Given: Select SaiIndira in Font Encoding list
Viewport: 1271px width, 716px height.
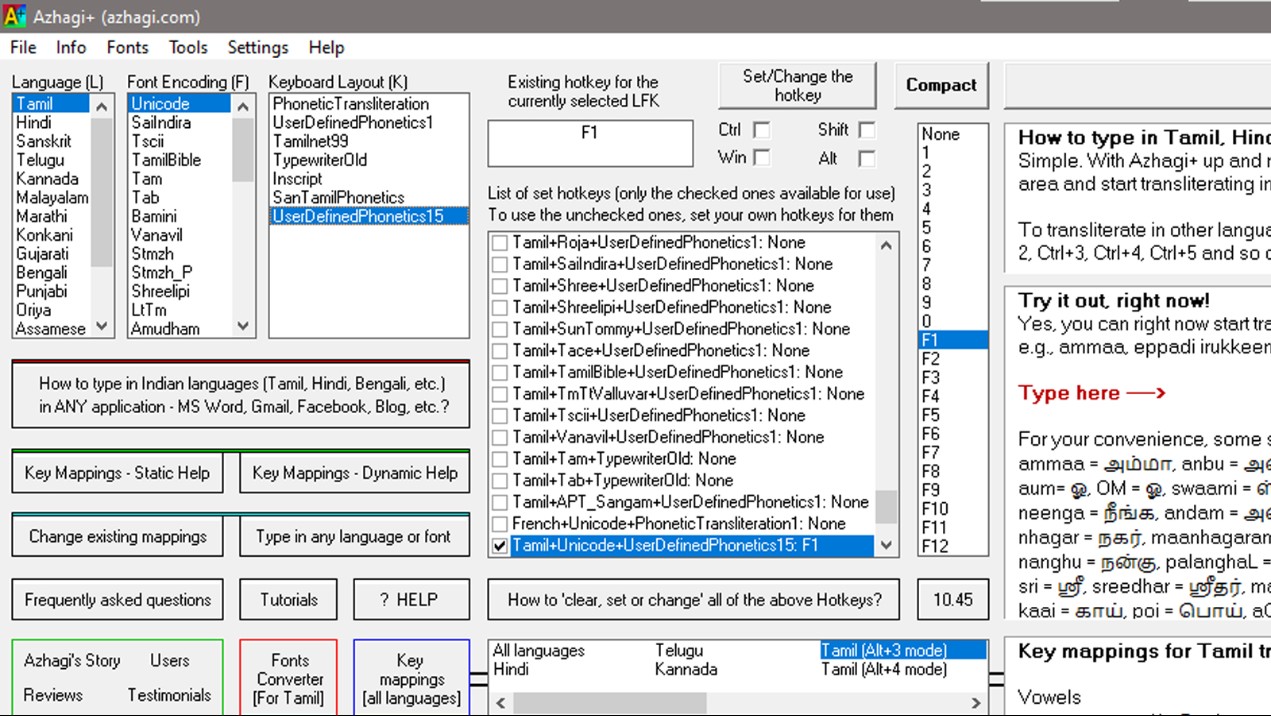Looking at the screenshot, I should coord(181,123).
